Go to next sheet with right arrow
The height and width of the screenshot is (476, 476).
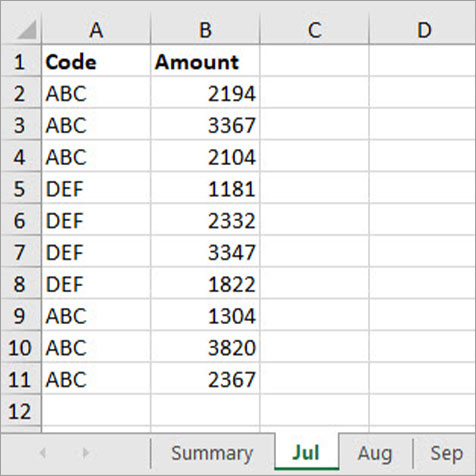point(86,453)
